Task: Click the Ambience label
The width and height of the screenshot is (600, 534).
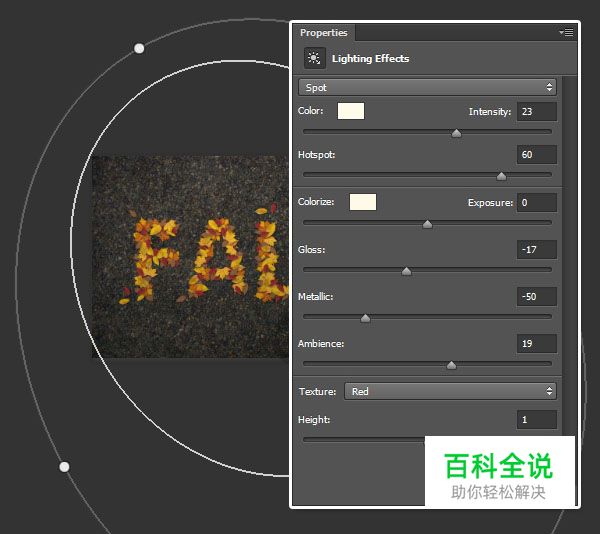Action: click(x=321, y=344)
